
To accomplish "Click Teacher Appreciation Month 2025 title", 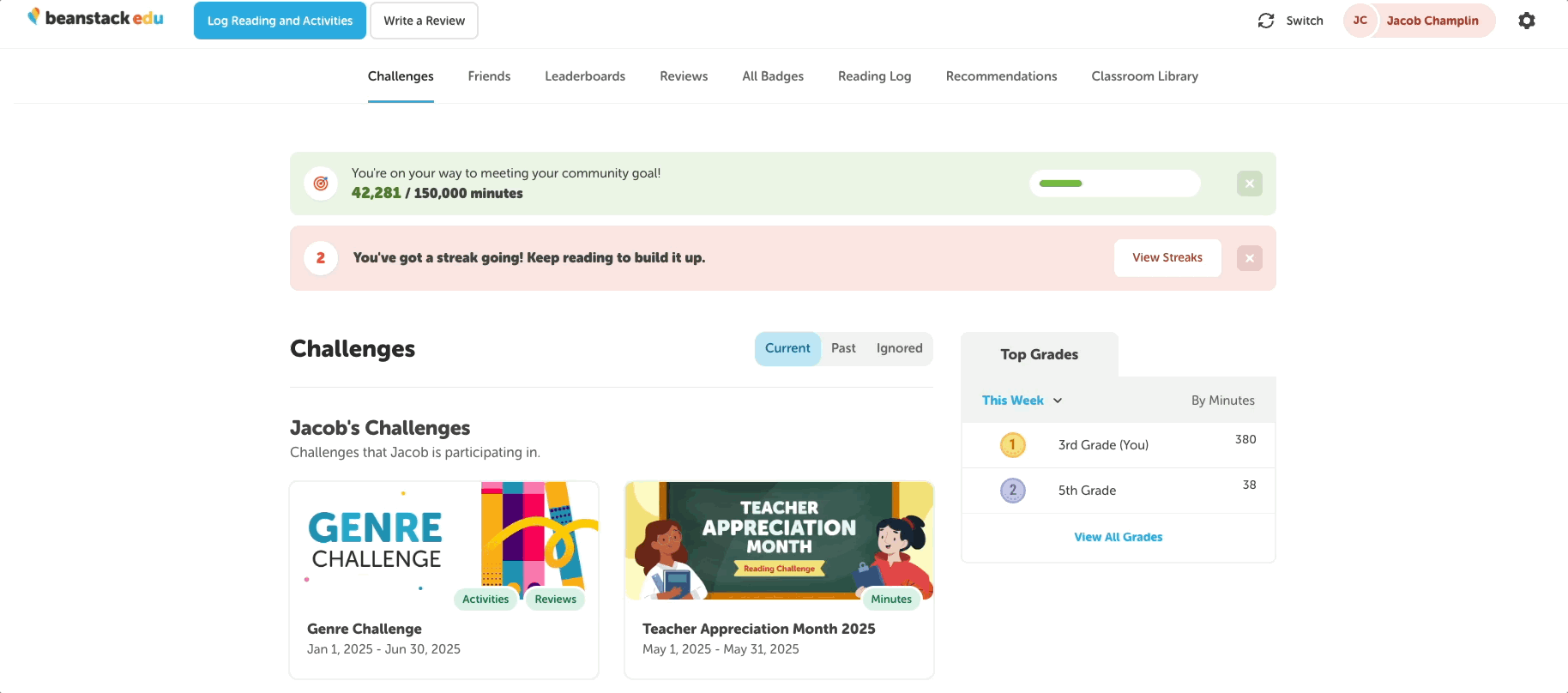I will coord(759,629).
